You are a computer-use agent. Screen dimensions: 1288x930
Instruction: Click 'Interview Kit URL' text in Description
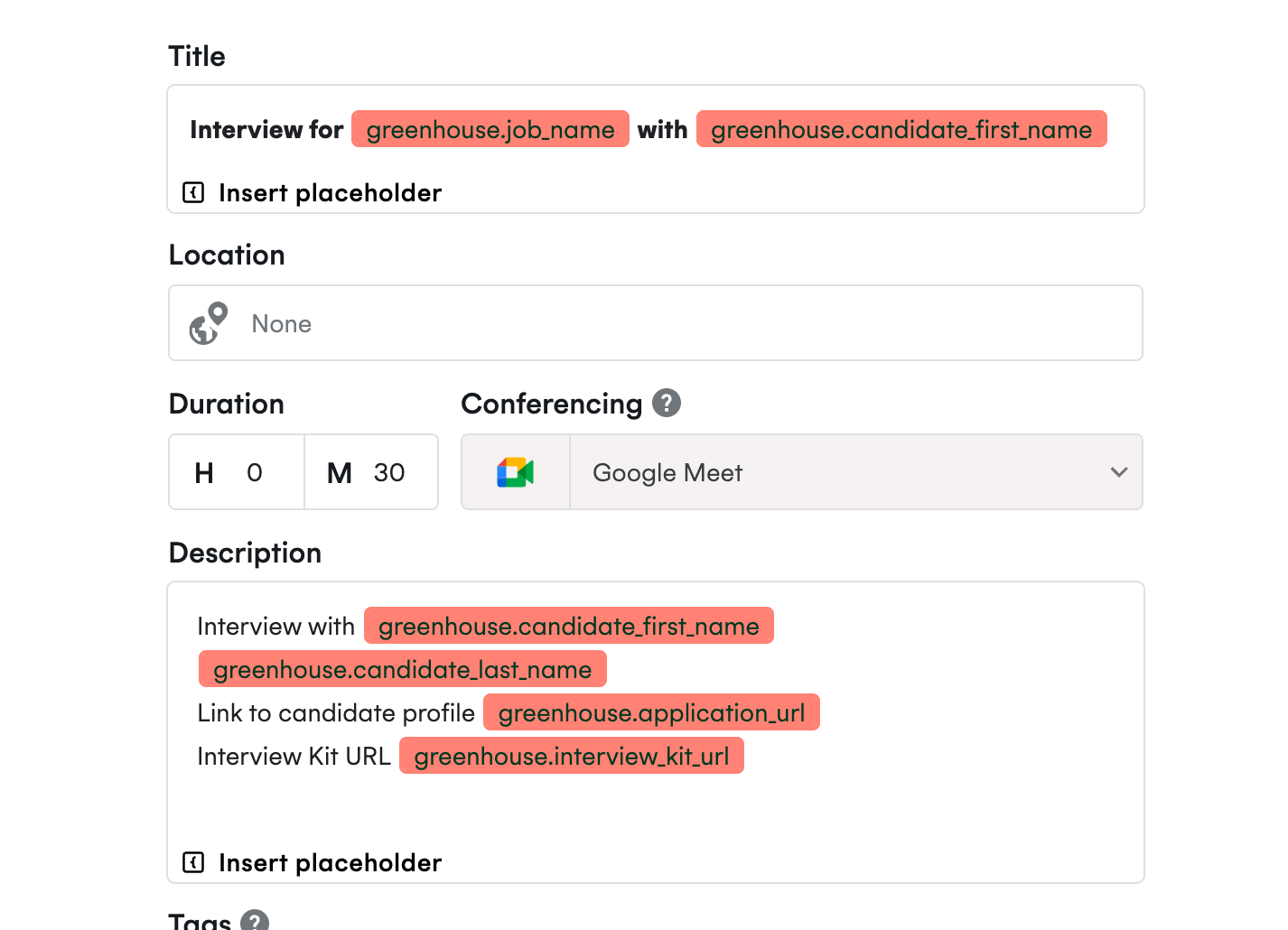point(294,757)
